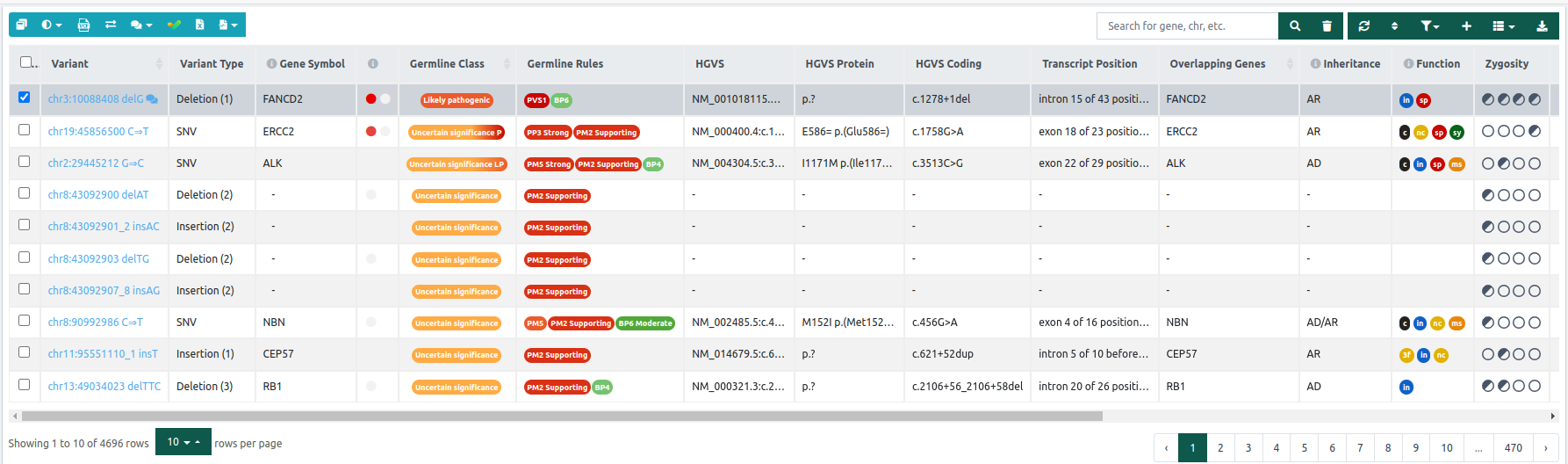The image size is (1568, 464).
Task: Click into the gene search field
Action: coord(1186,26)
